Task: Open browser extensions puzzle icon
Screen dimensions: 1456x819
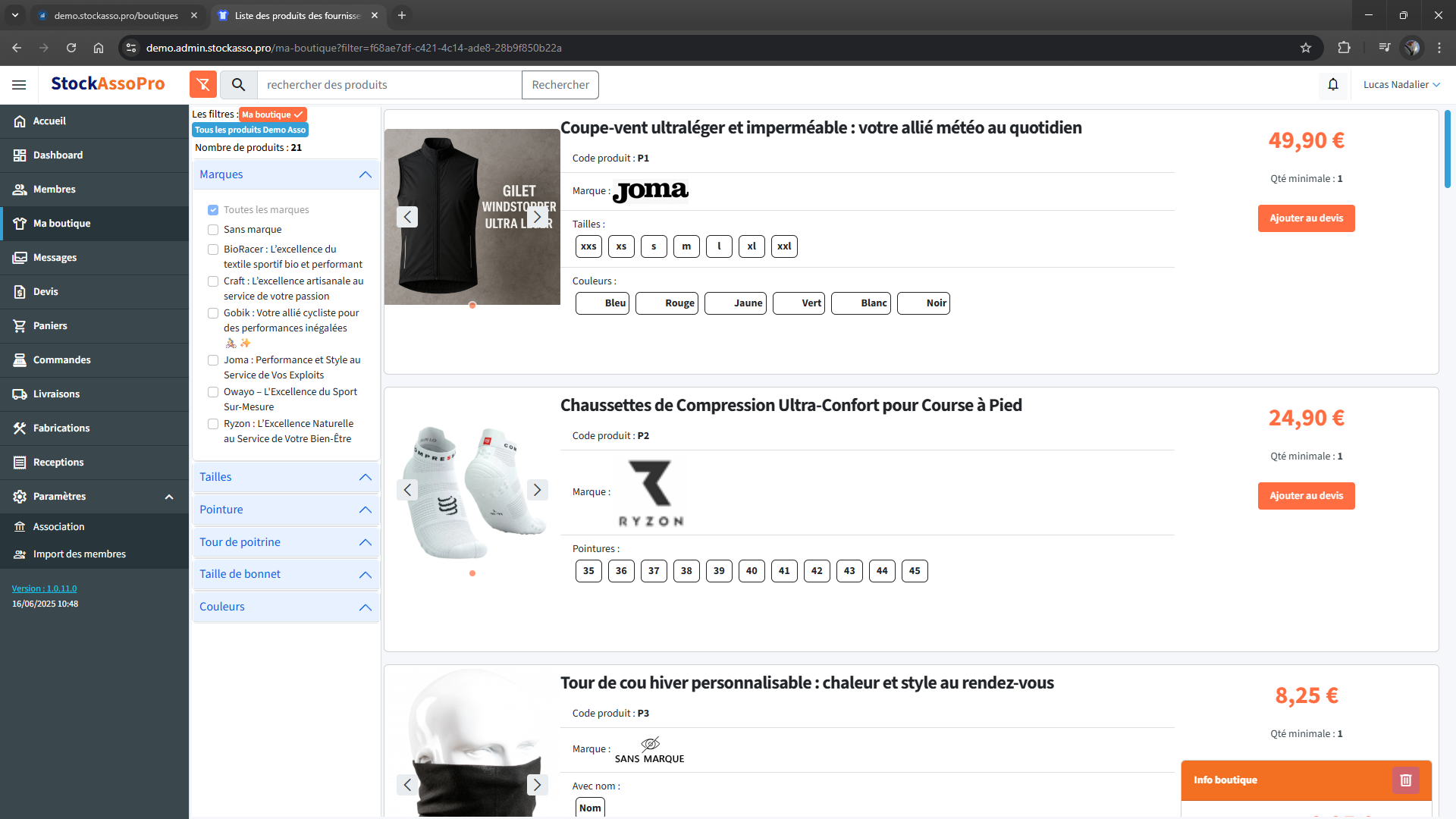Action: pyautogui.click(x=1344, y=48)
